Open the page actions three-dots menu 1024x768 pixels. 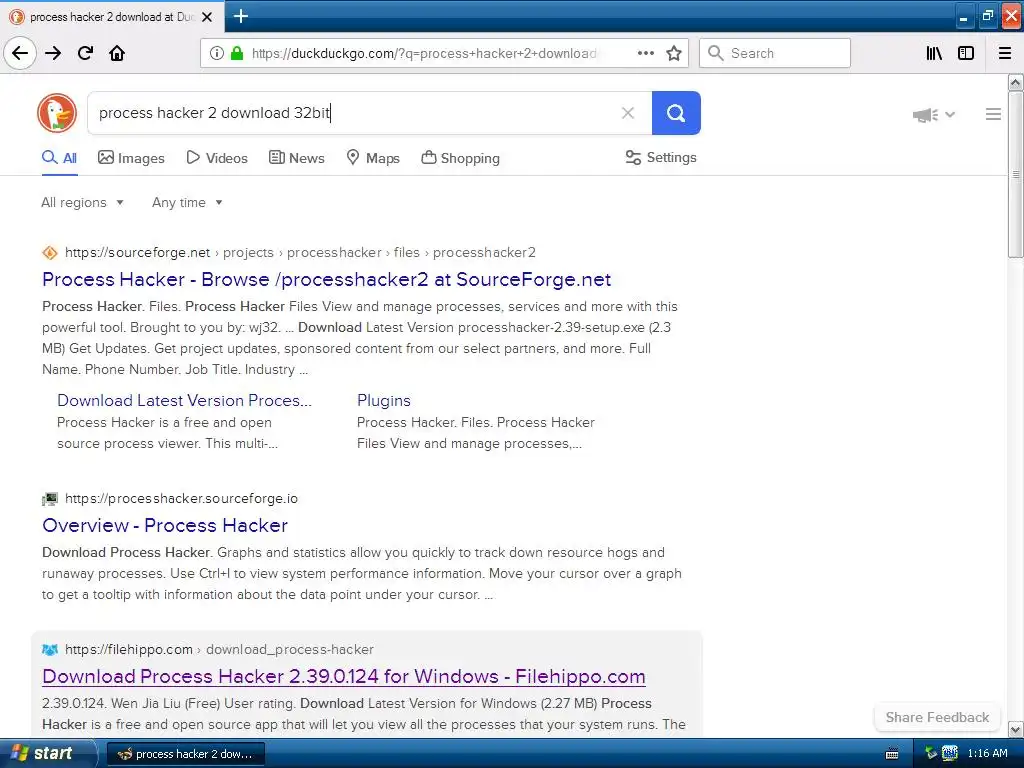[x=645, y=53]
